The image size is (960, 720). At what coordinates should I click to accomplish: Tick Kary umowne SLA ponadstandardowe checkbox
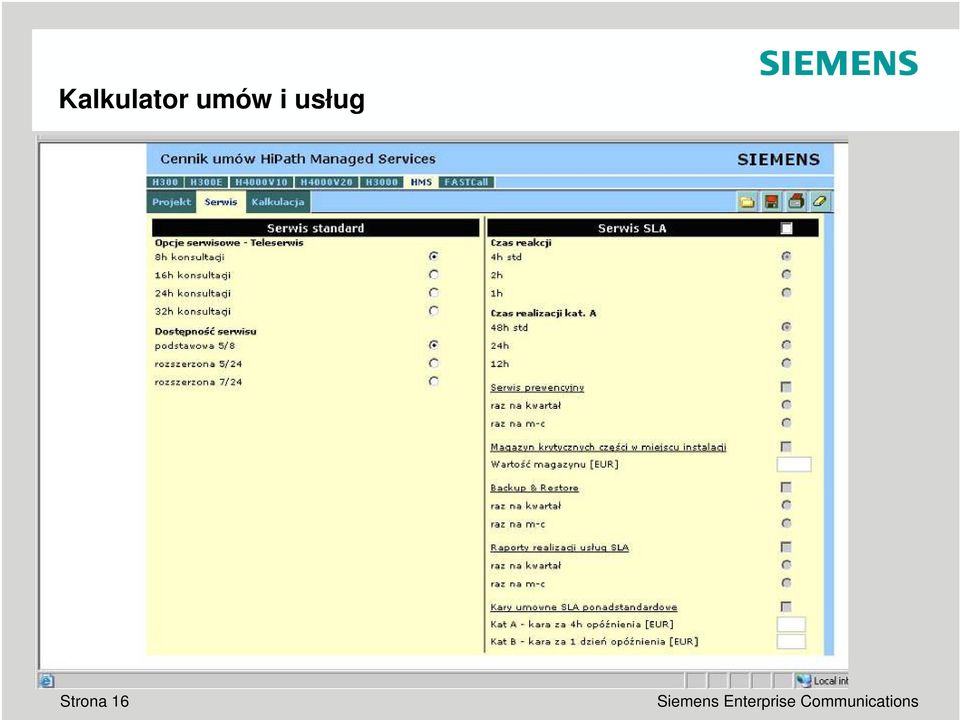(786, 607)
